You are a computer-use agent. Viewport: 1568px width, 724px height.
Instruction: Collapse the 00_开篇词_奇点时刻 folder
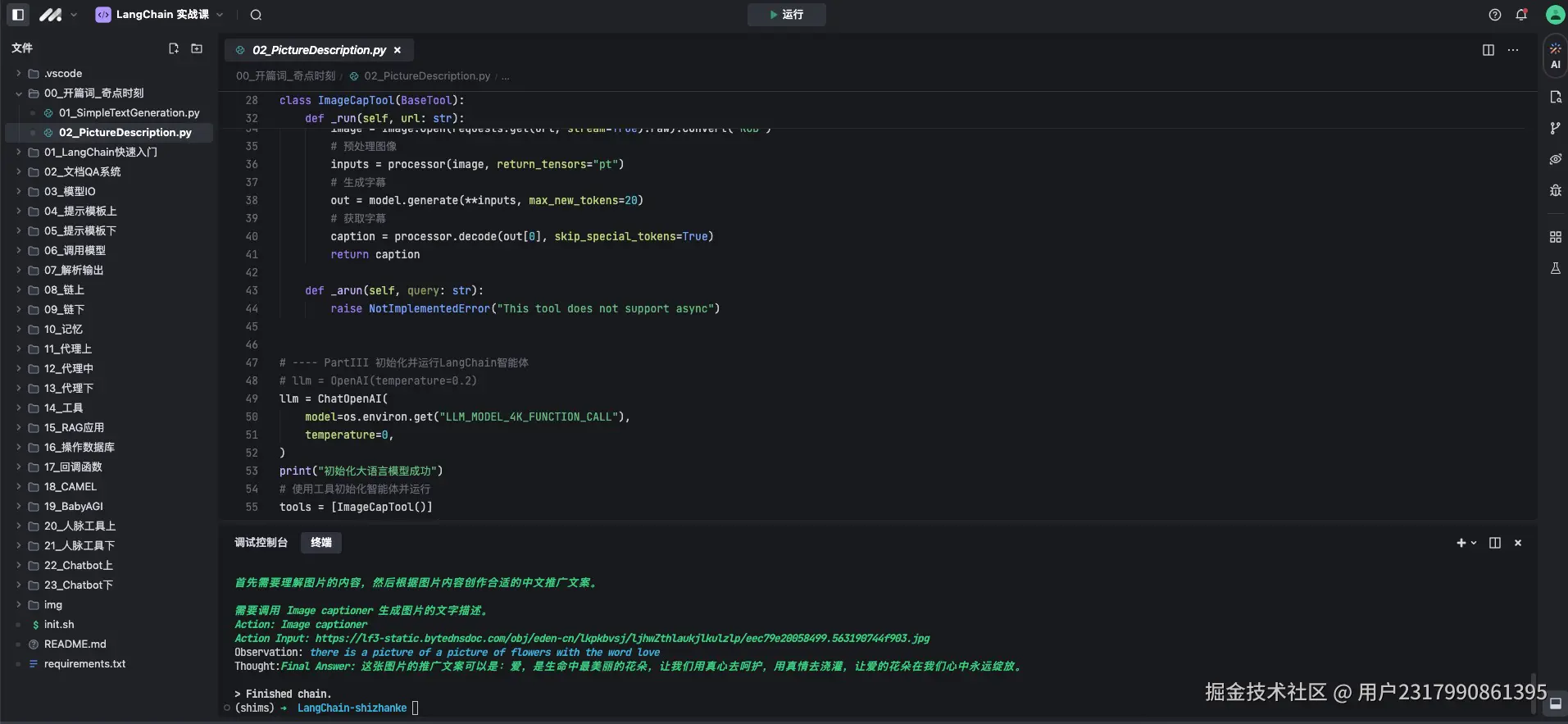tap(93, 93)
